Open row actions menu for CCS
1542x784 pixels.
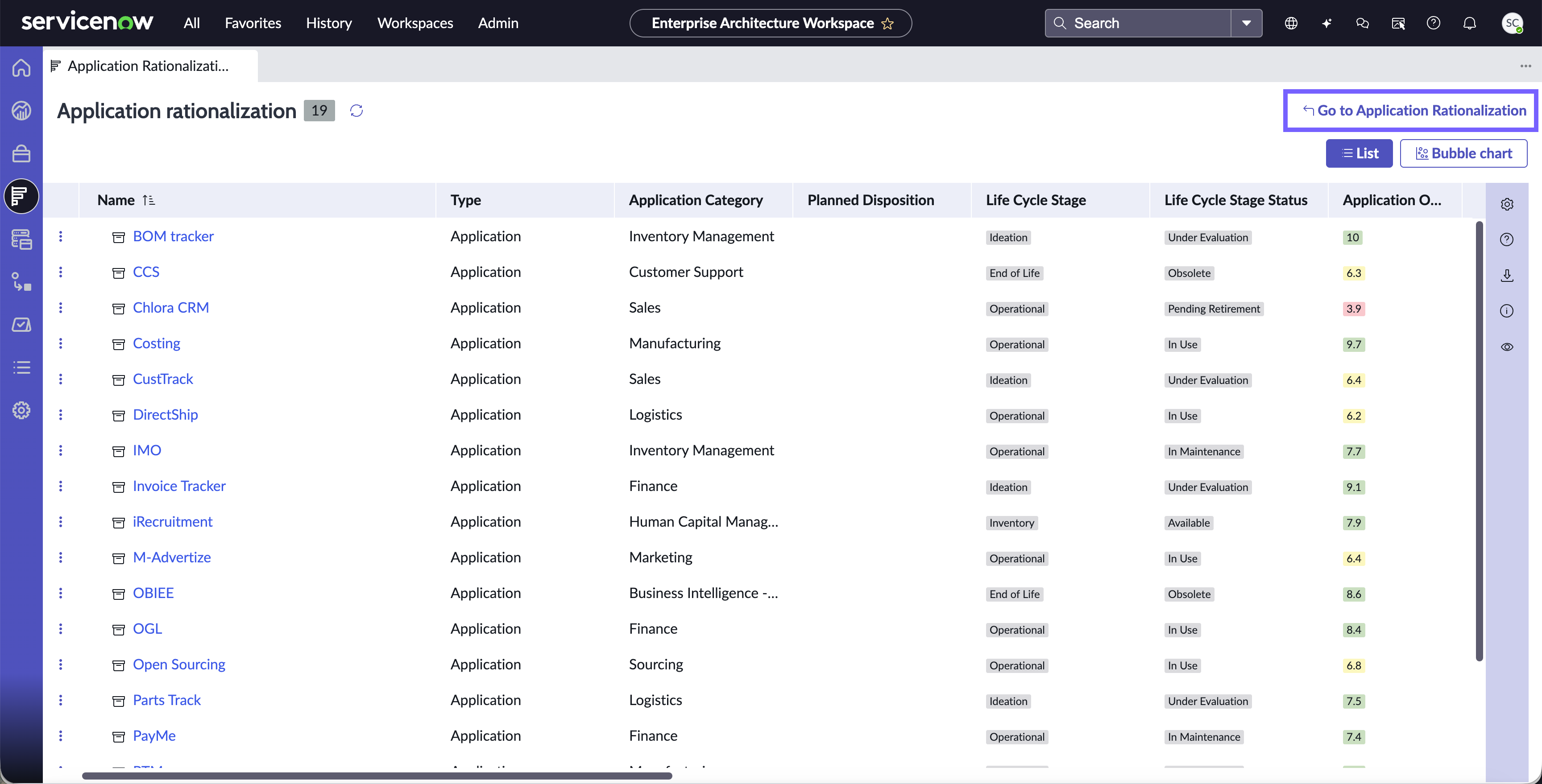(61, 272)
